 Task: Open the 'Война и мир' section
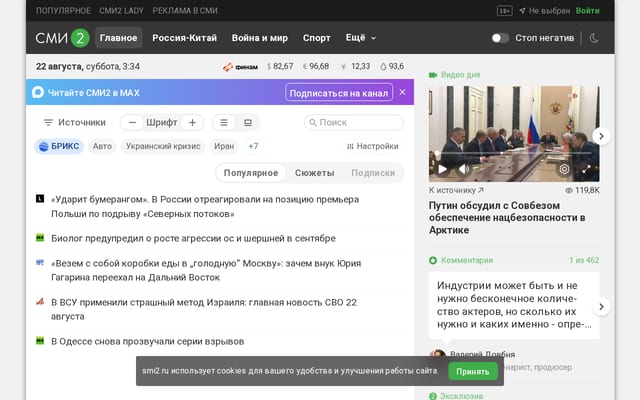pos(260,38)
